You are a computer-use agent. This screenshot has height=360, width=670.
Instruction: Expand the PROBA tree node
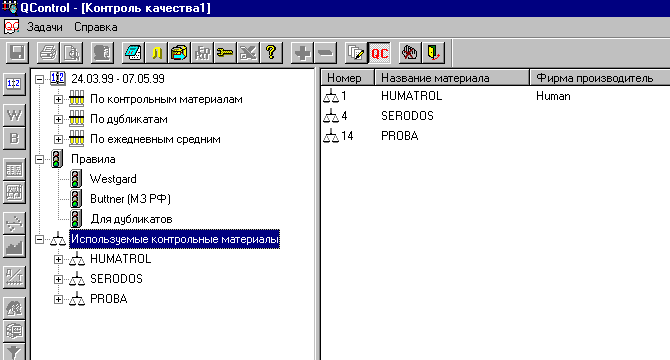(58, 299)
